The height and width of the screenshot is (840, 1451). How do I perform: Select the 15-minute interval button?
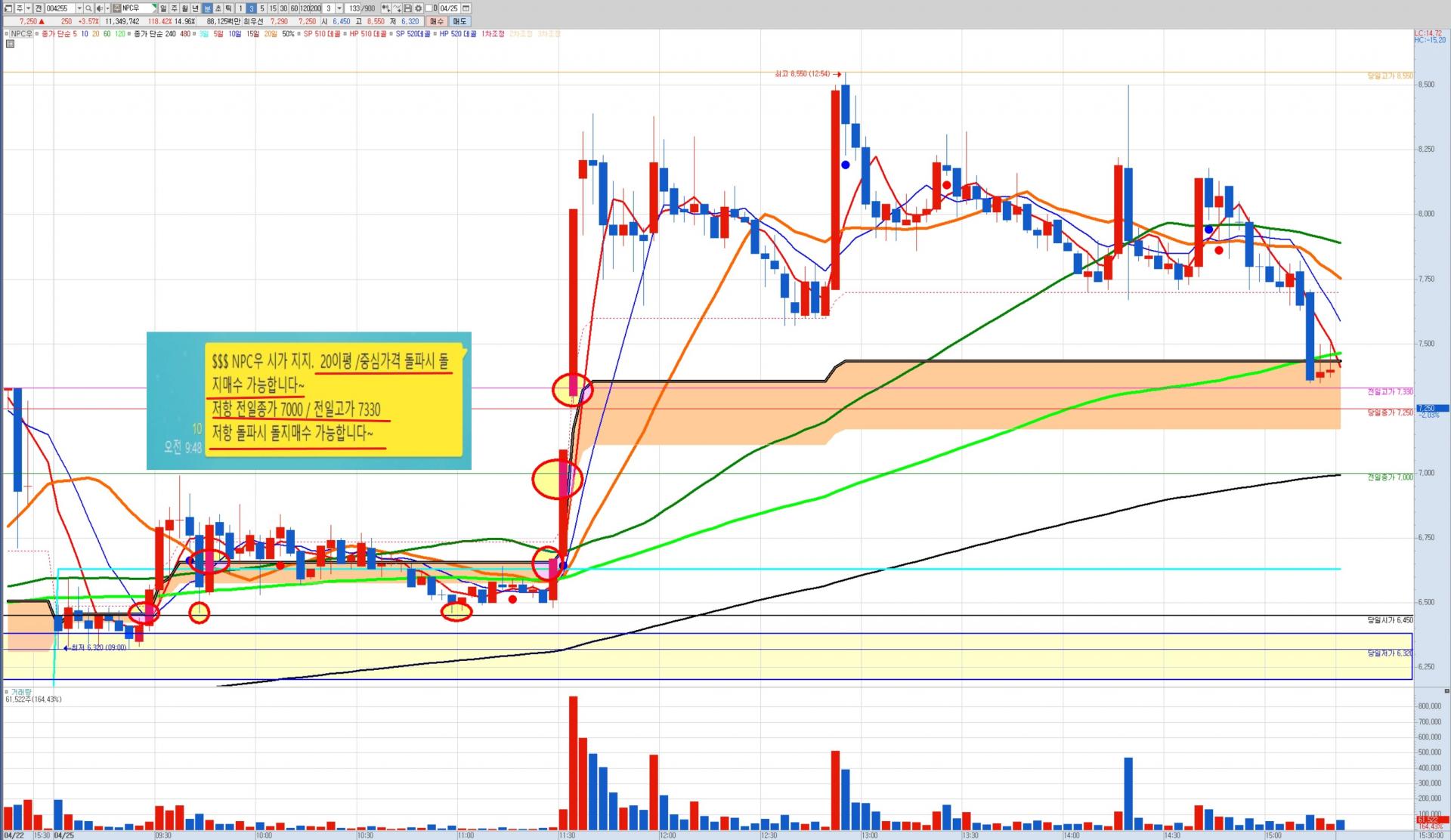(273, 8)
